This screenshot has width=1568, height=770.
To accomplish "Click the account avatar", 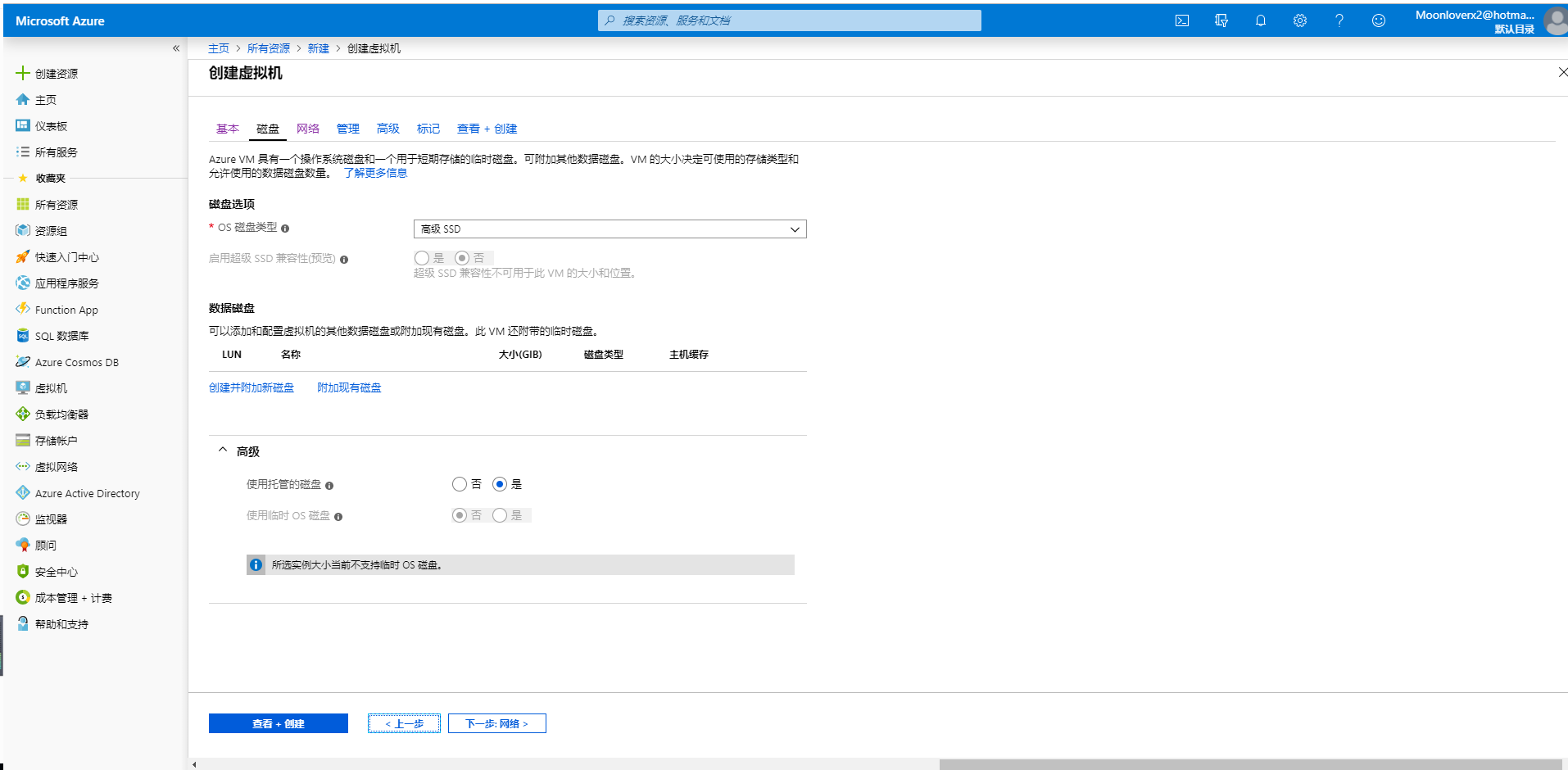I will pyautogui.click(x=1555, y=21).
